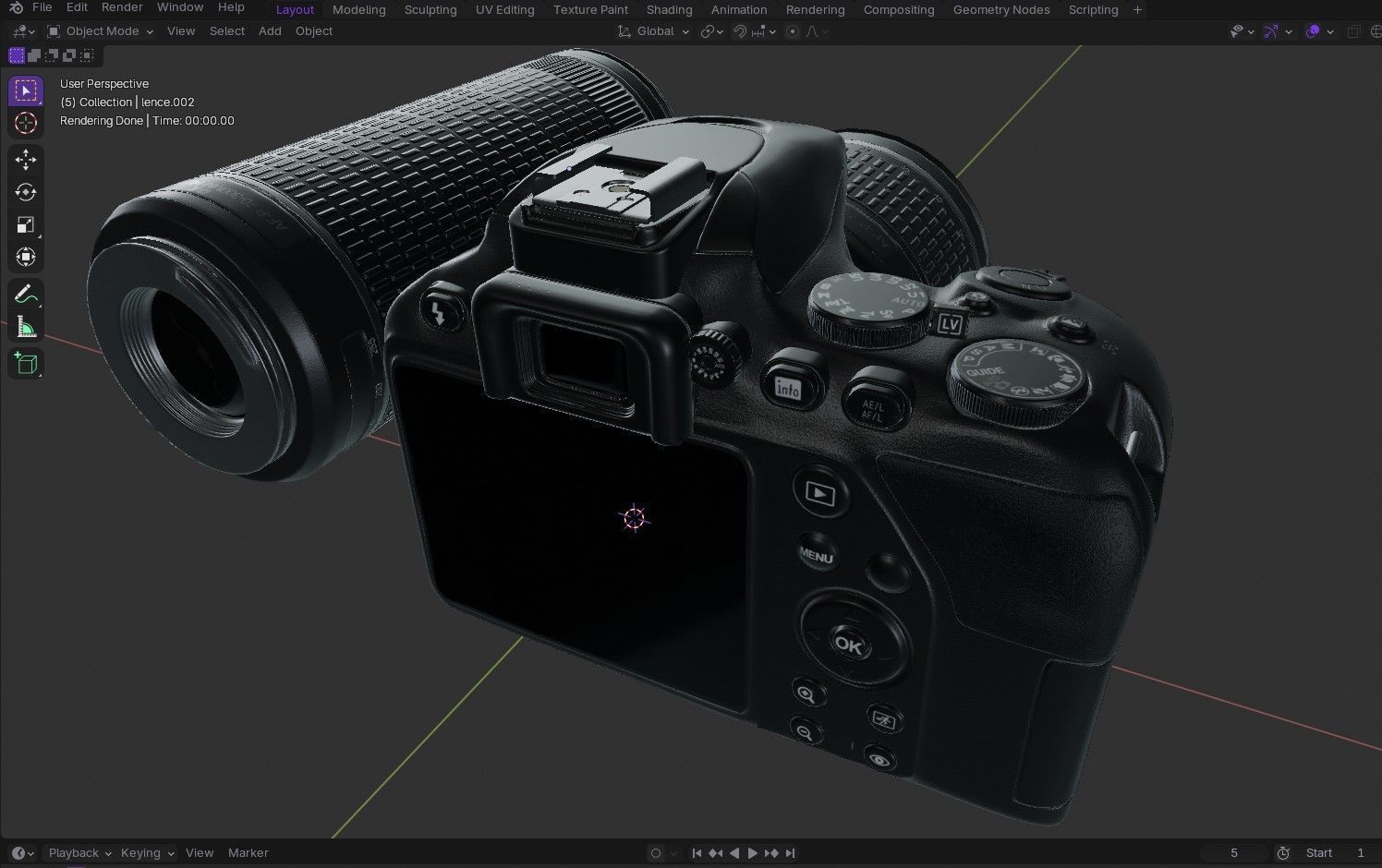Jump to next keyframe
Image resolution: width=1382 pixels, height=868 pixels.
771,853
